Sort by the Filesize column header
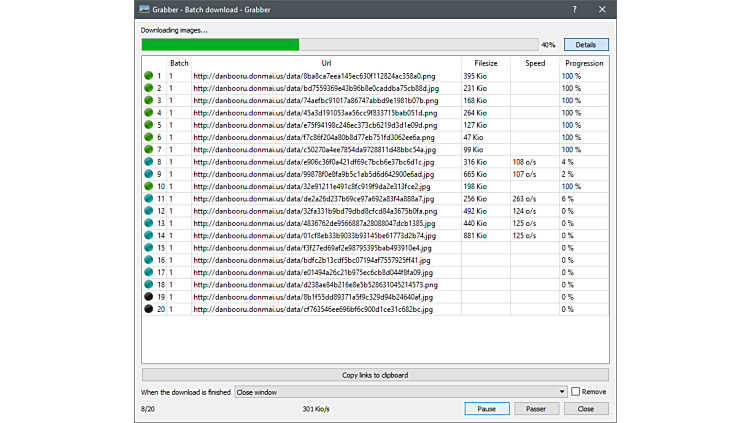The height and width of the screenshot is (423, 752). coord(485,63)
